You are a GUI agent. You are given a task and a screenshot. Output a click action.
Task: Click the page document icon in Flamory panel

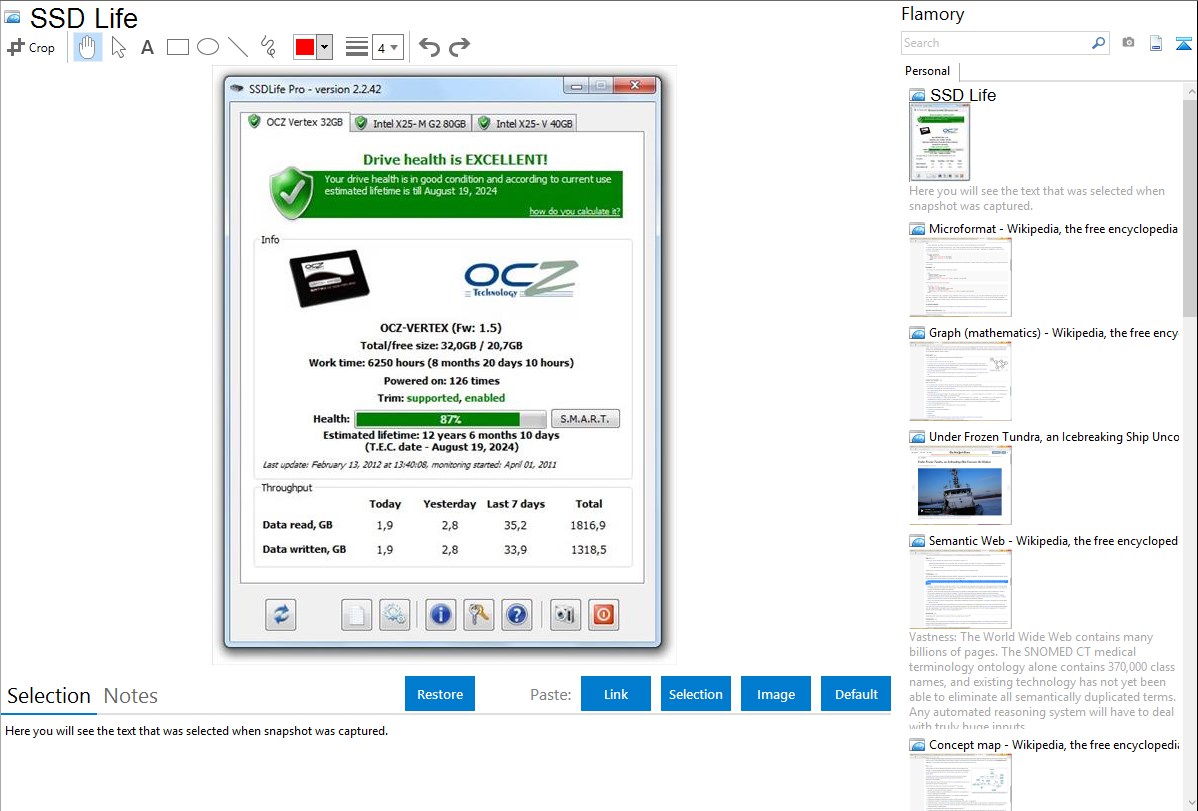(1156, 43)
